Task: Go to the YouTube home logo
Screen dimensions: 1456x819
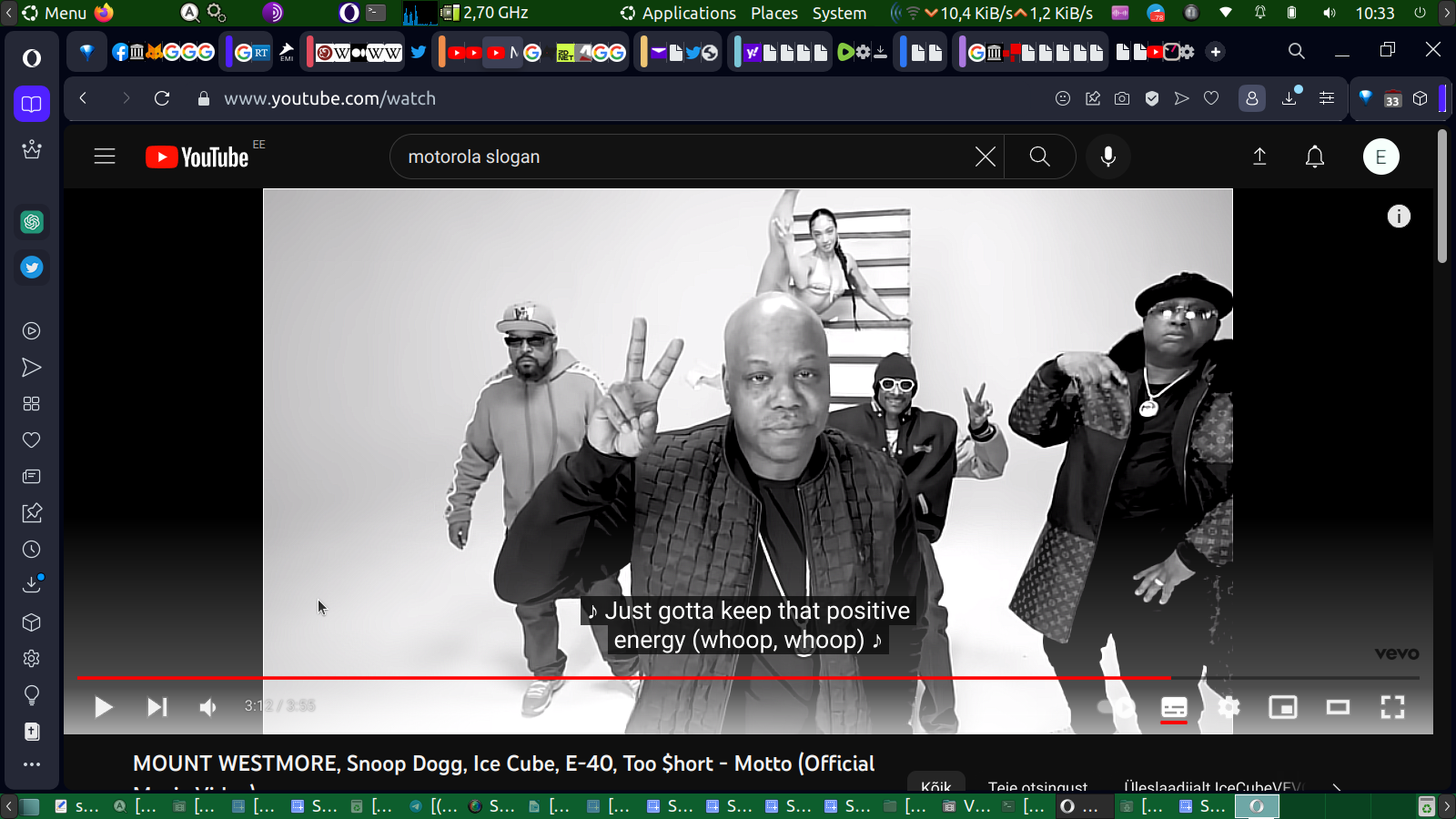Action: [197, 157]
